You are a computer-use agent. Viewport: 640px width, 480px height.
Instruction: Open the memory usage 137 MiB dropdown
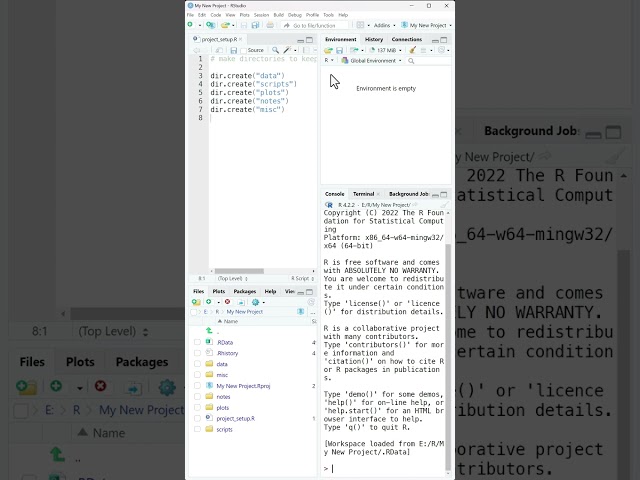385,50
